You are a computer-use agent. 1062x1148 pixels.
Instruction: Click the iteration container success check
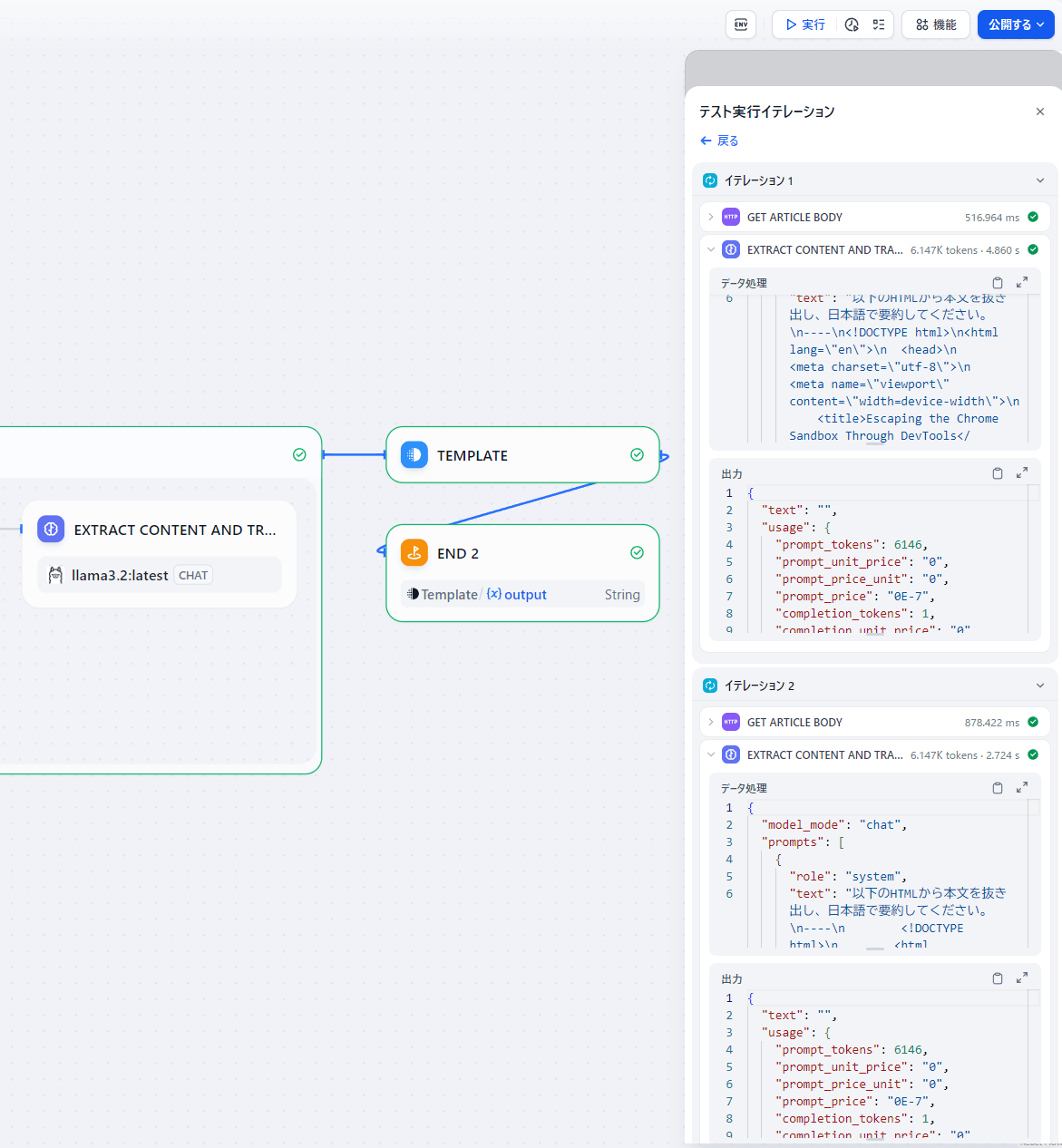click(299, 455)
